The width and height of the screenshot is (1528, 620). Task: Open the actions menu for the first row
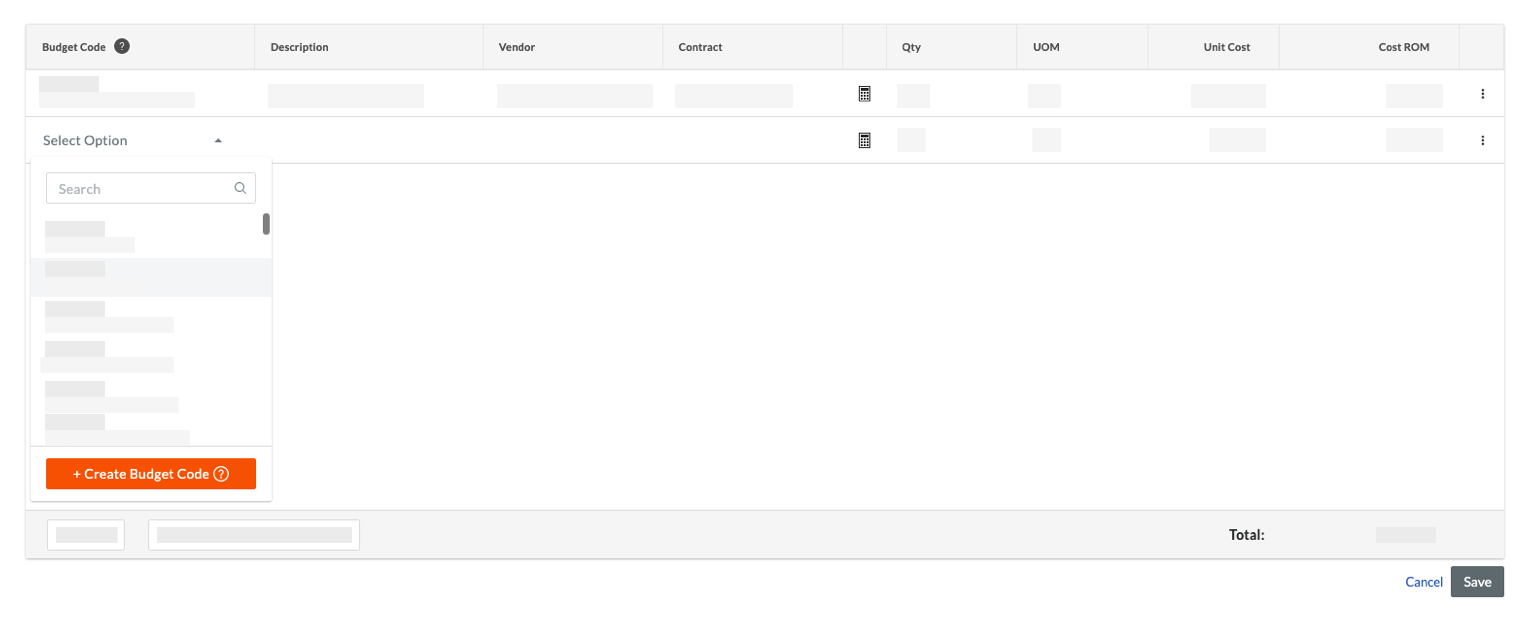[1482, 93]
